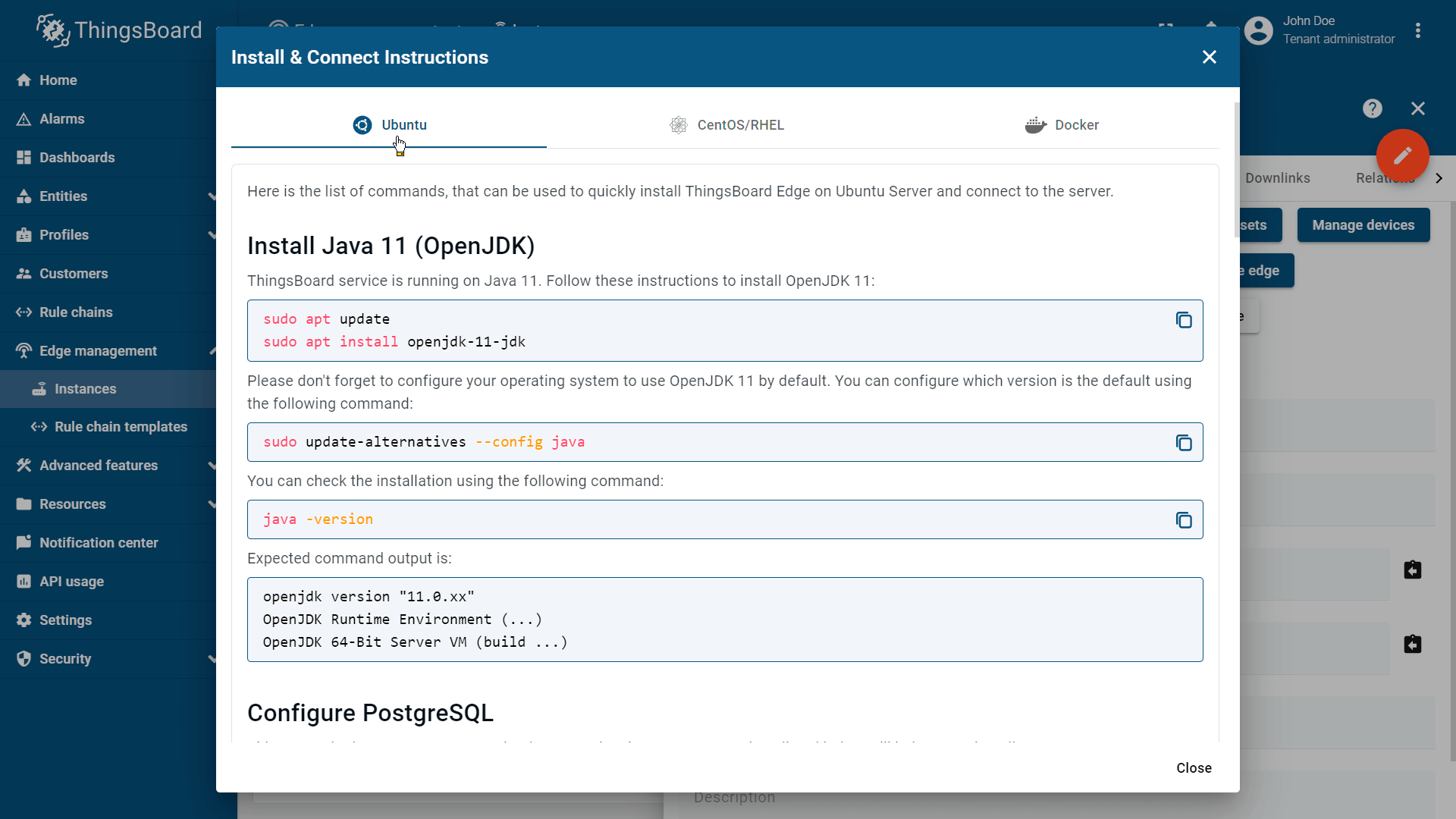The width and height of the screenshot is (1456, 819).
Task: Switch to the Ubuntu tab
Action: (x=389, y=125)
